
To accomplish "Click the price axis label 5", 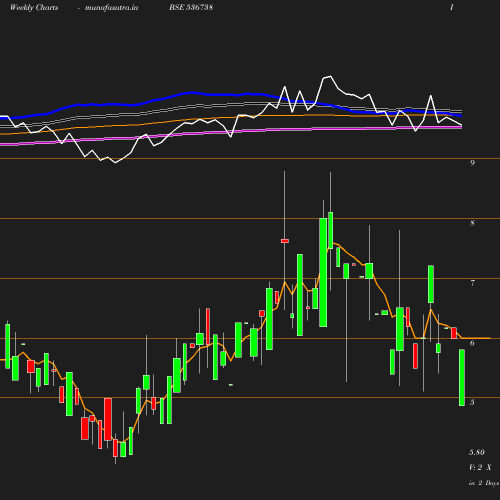I will click(x=472, y=402).
